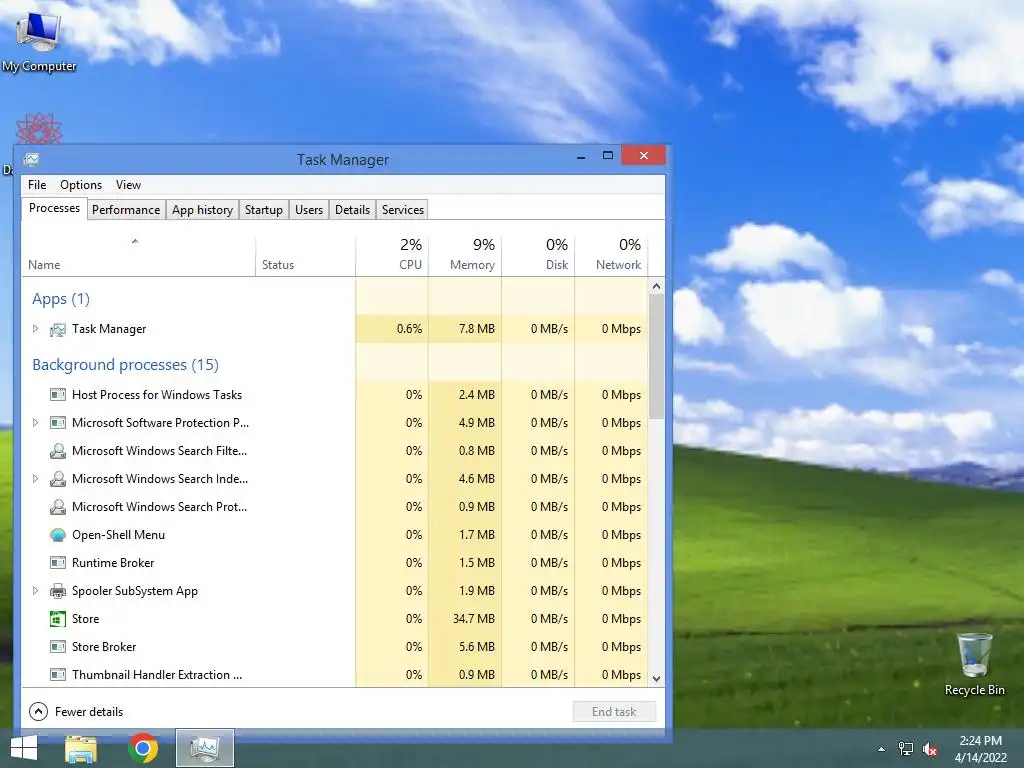Viewport: 1024px width, 768px height.
Task: Switch to the Services tab
Action: (x=403, y=210)
